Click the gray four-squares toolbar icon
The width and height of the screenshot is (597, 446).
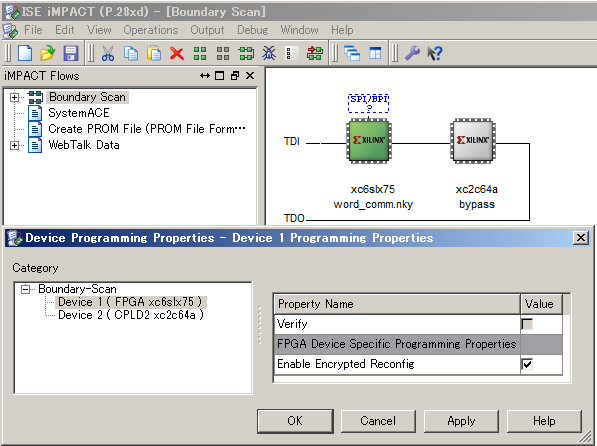click(x=223, y=53)
